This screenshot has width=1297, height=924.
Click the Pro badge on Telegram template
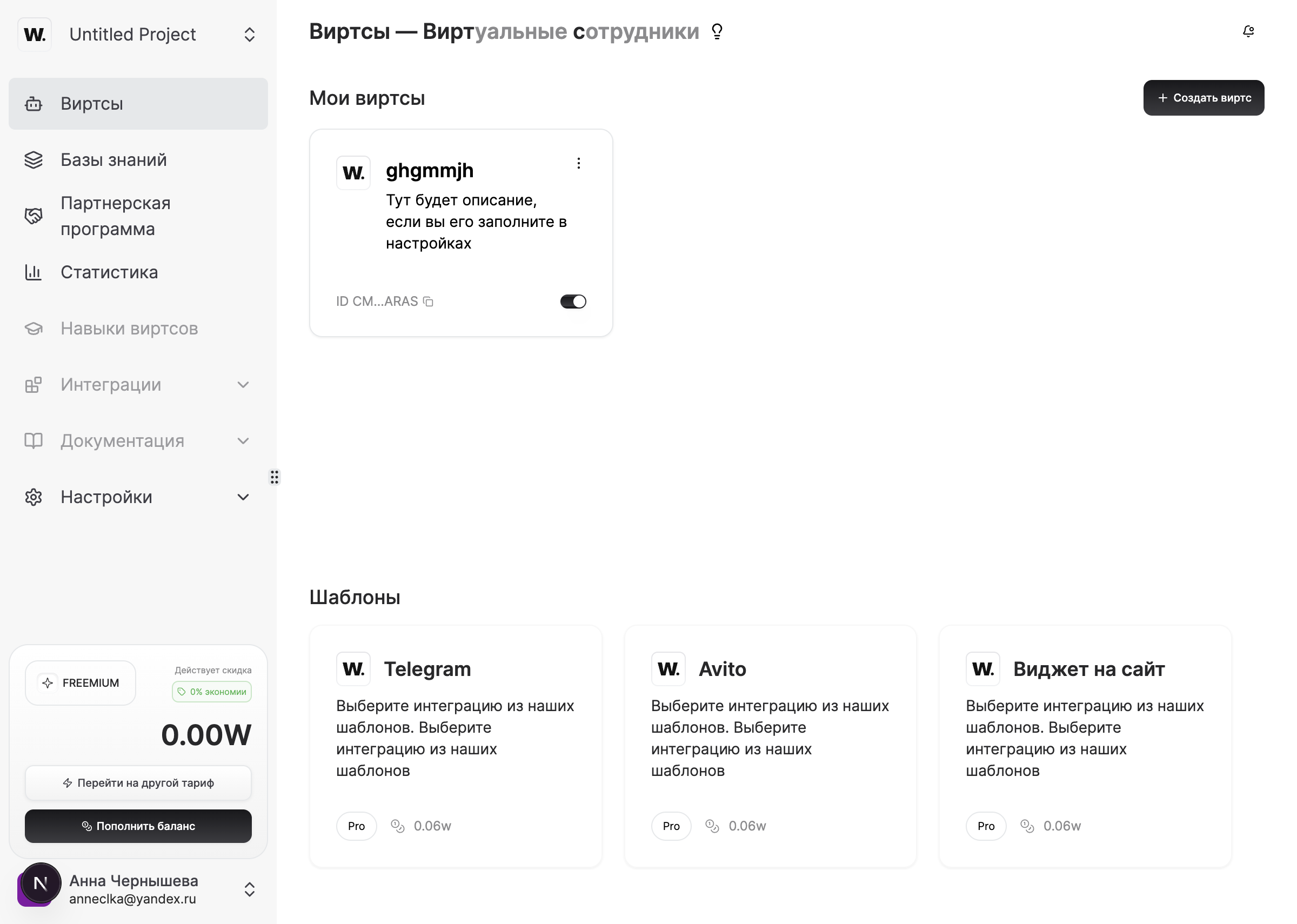pos(356,826)
